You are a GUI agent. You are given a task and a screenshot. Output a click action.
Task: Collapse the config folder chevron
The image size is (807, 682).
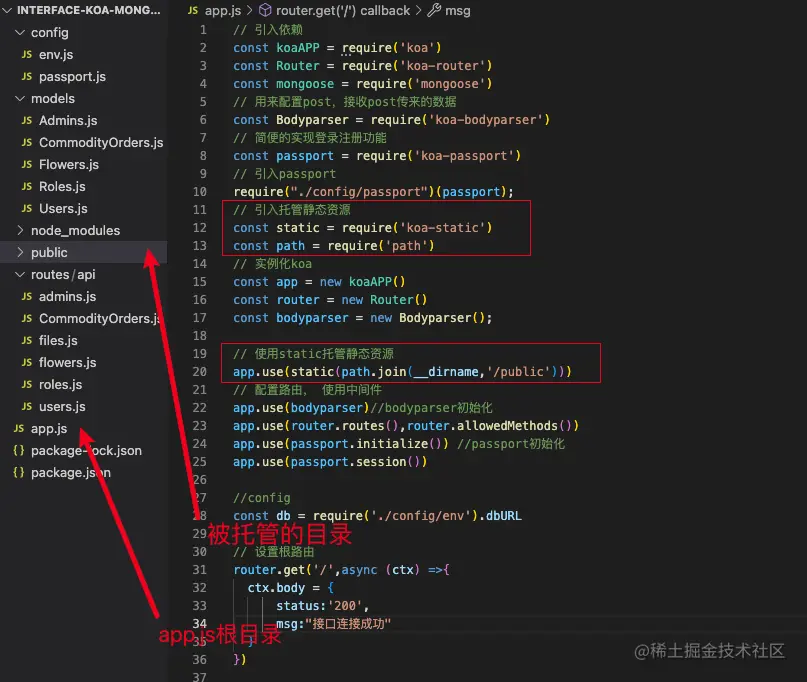tap(20, 32)
